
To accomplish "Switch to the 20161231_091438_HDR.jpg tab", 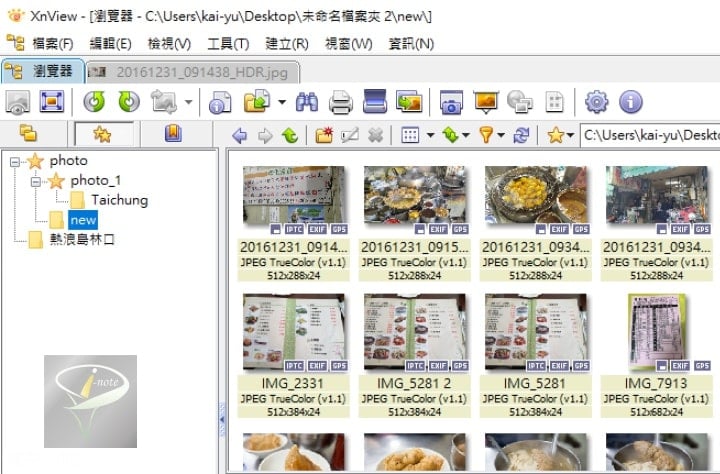I will (x=193, y=72).
